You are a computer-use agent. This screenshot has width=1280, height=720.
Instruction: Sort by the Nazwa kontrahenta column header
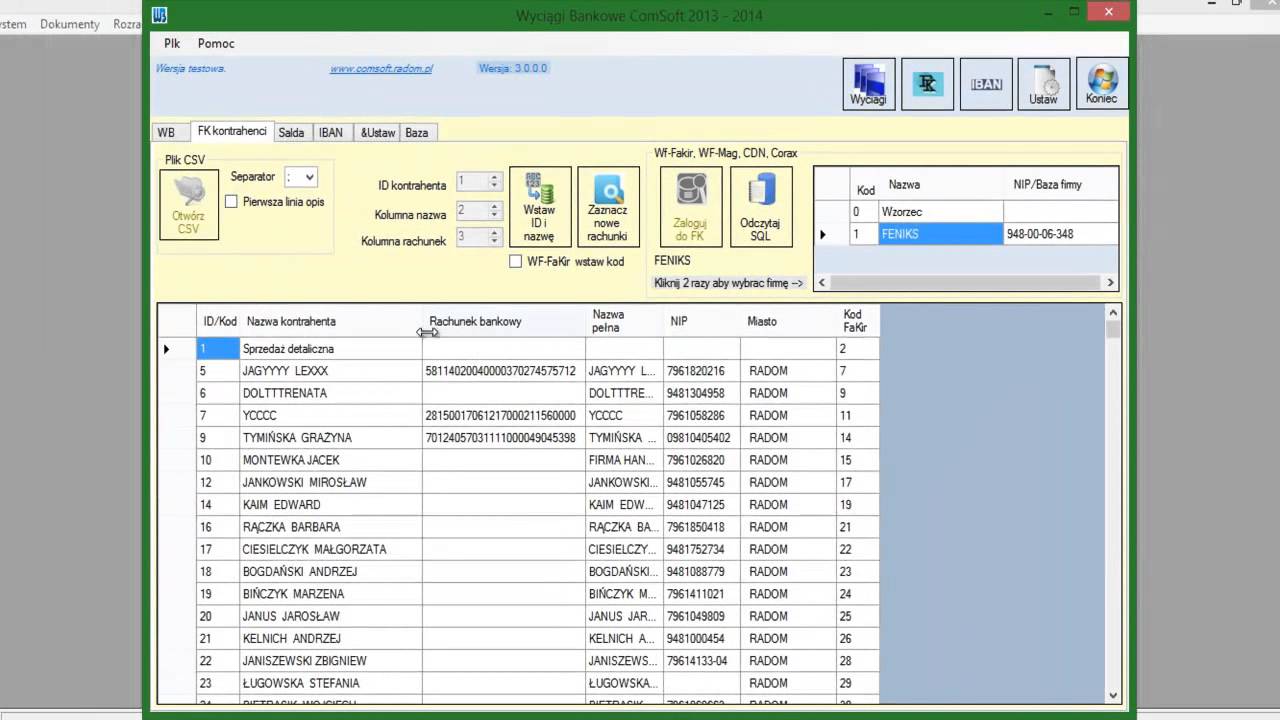[331, 322]
